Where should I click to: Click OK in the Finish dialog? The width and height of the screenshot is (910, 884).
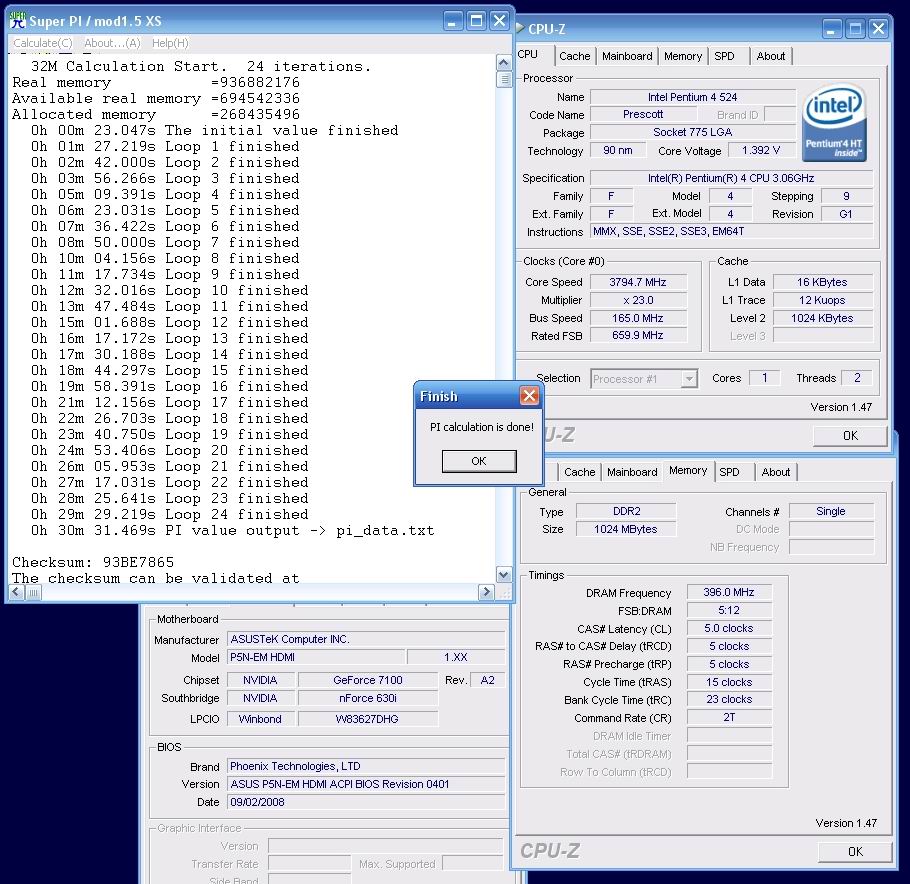point(479,461)
